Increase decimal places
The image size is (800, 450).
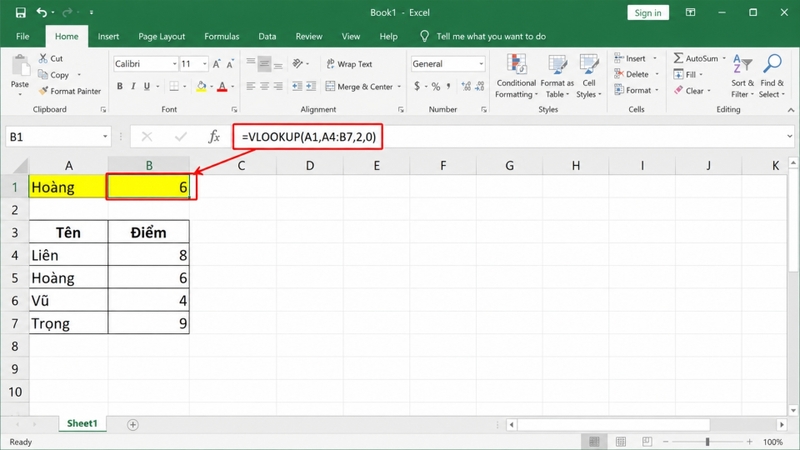[x=466, y=87]
